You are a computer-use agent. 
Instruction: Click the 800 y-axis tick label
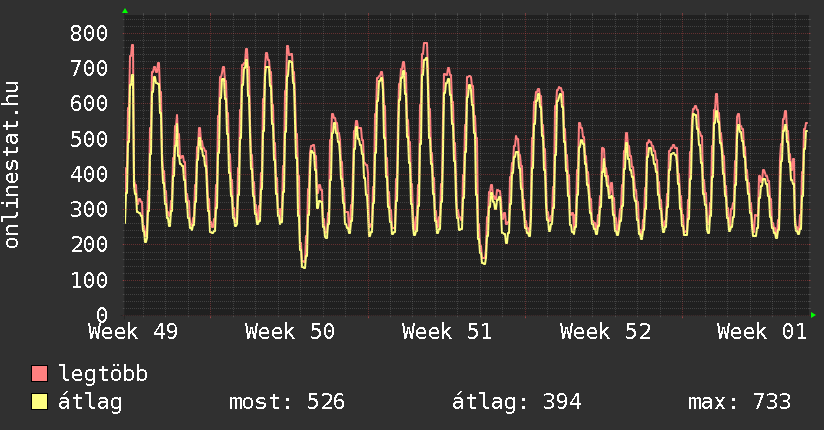click(x=88, y=33)
